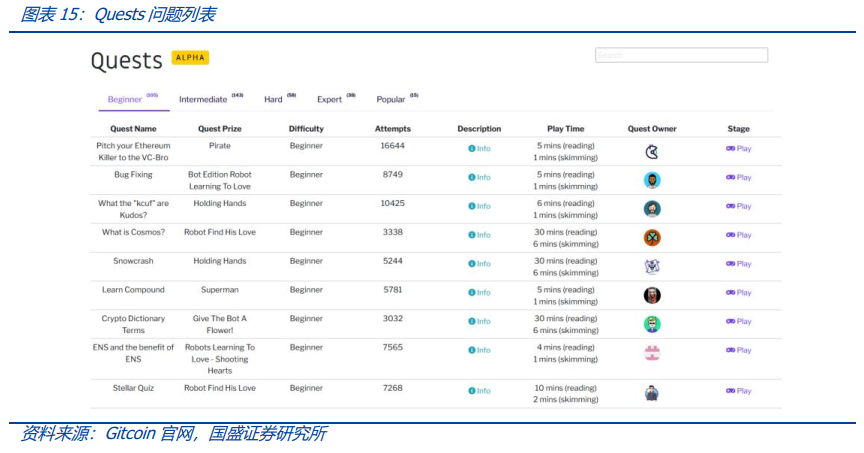This screenshot has width=864, height=453.
Task: Click the 7565 attempts value
Action: point(393,347)
